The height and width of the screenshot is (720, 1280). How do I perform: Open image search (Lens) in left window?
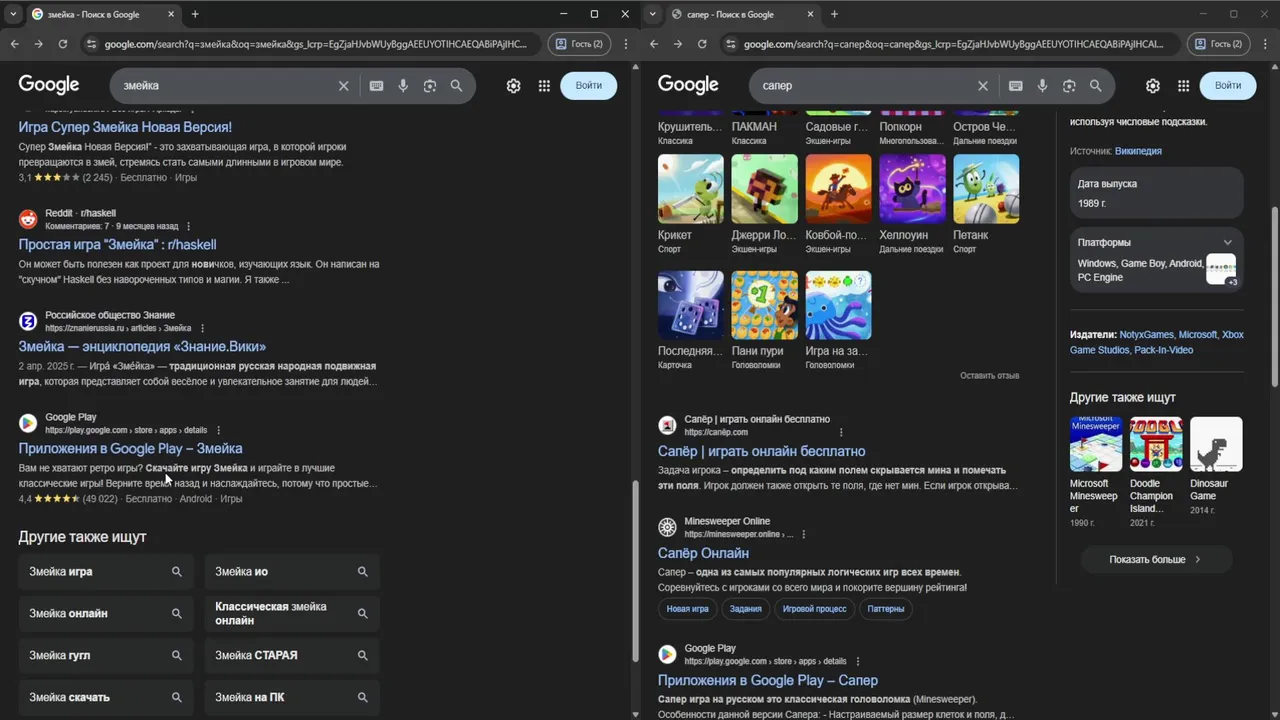pyautogui.click(x=430, y=86)
